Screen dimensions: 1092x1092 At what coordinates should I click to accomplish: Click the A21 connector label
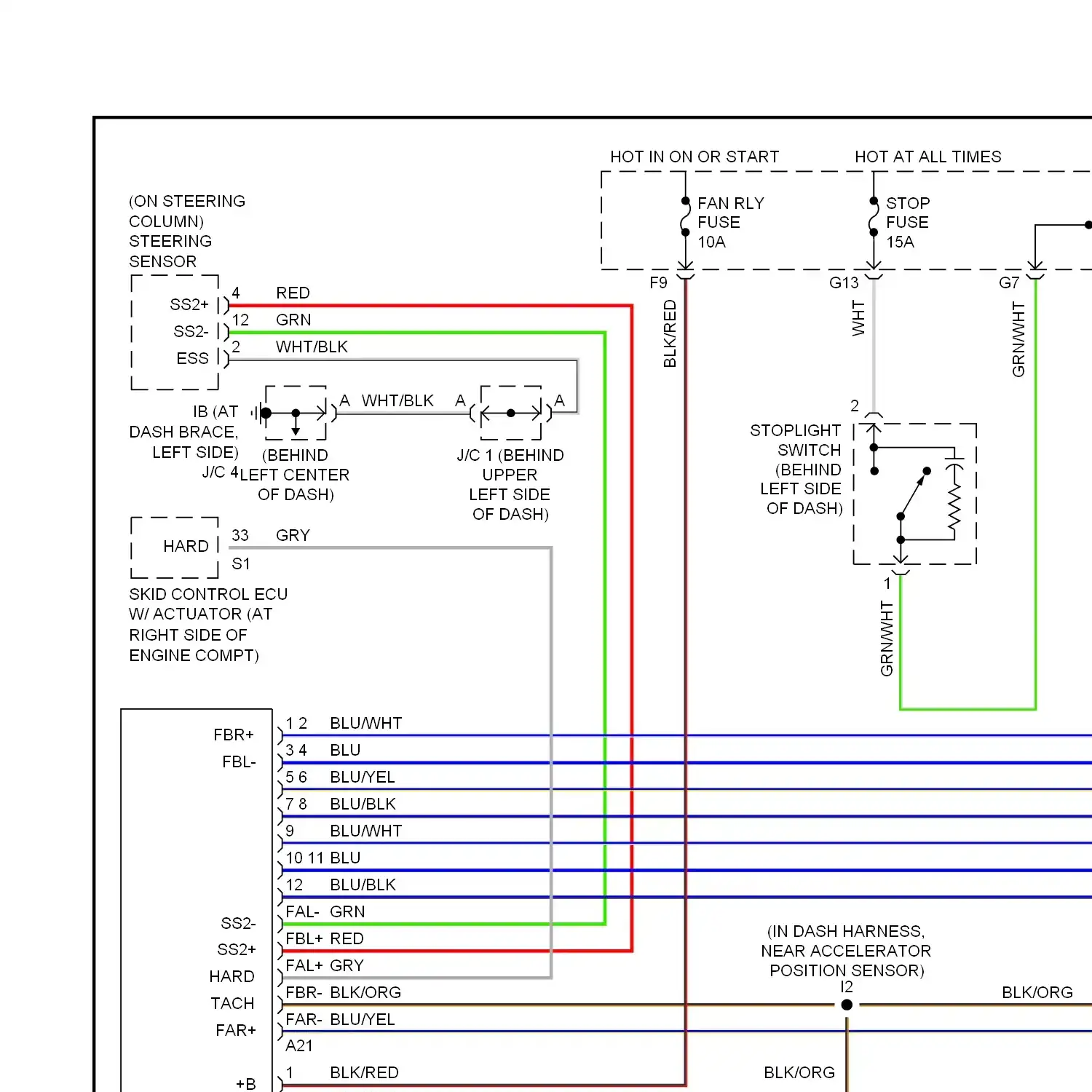[x=299, y=1045]
